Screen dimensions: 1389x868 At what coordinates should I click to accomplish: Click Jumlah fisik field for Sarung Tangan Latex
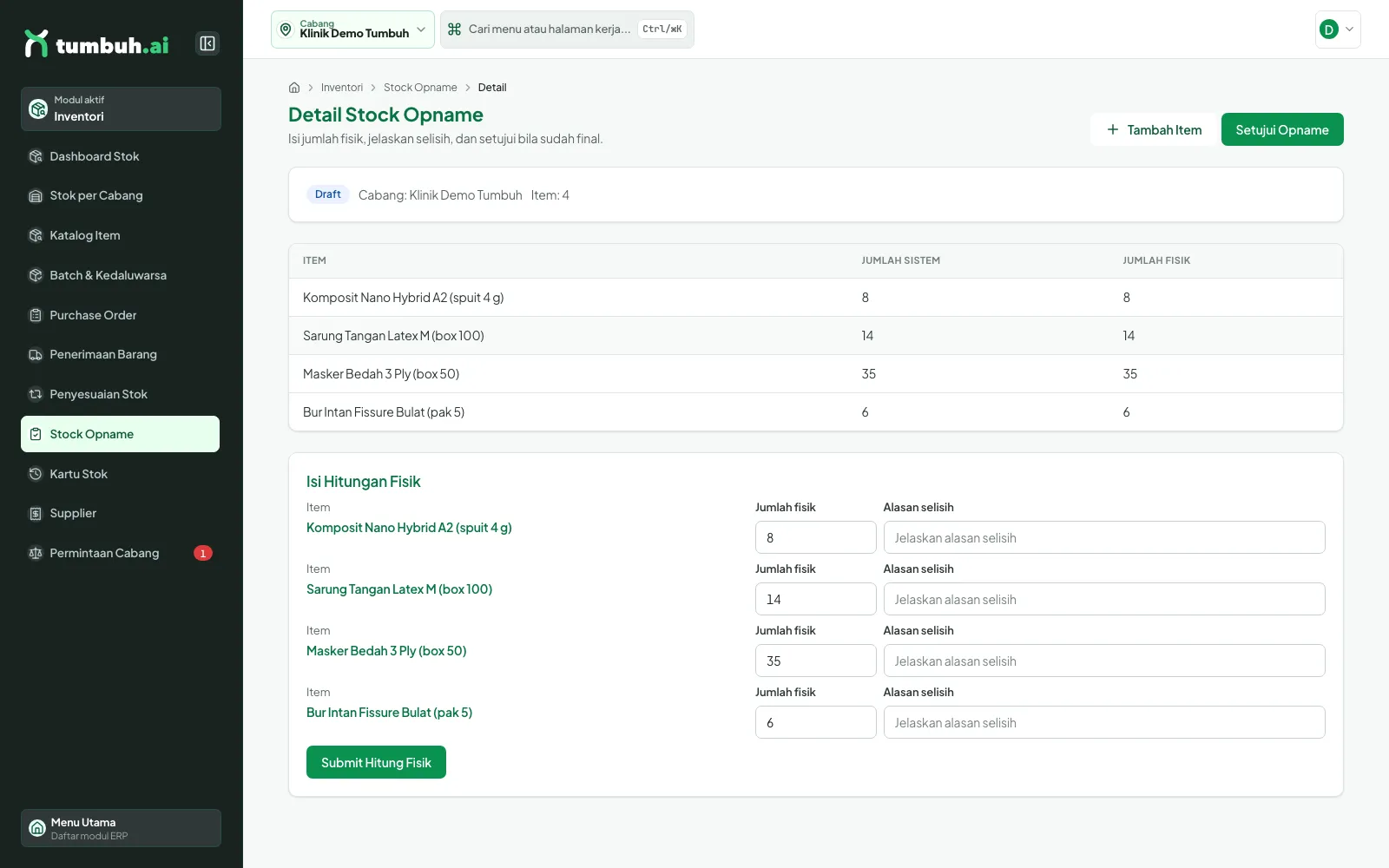(x=815, y=599)
